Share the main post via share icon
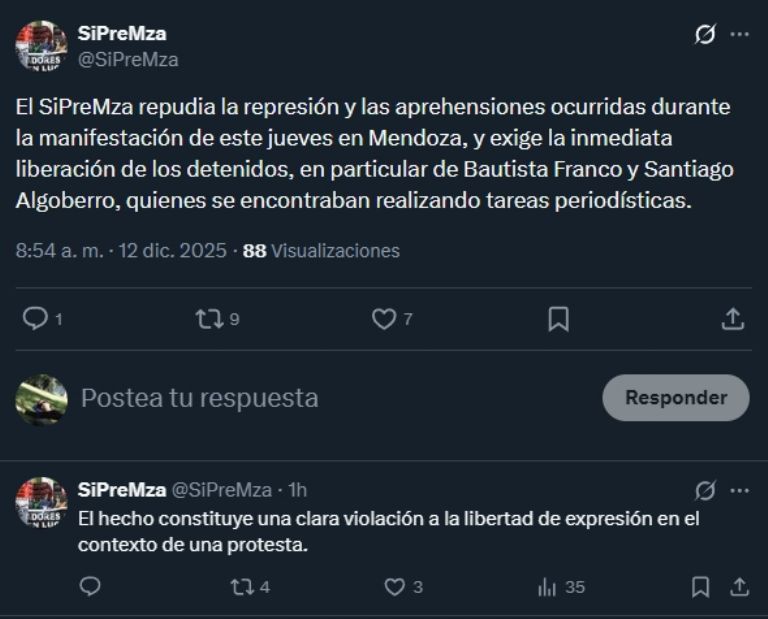768x619 pixels. point(732,319)
